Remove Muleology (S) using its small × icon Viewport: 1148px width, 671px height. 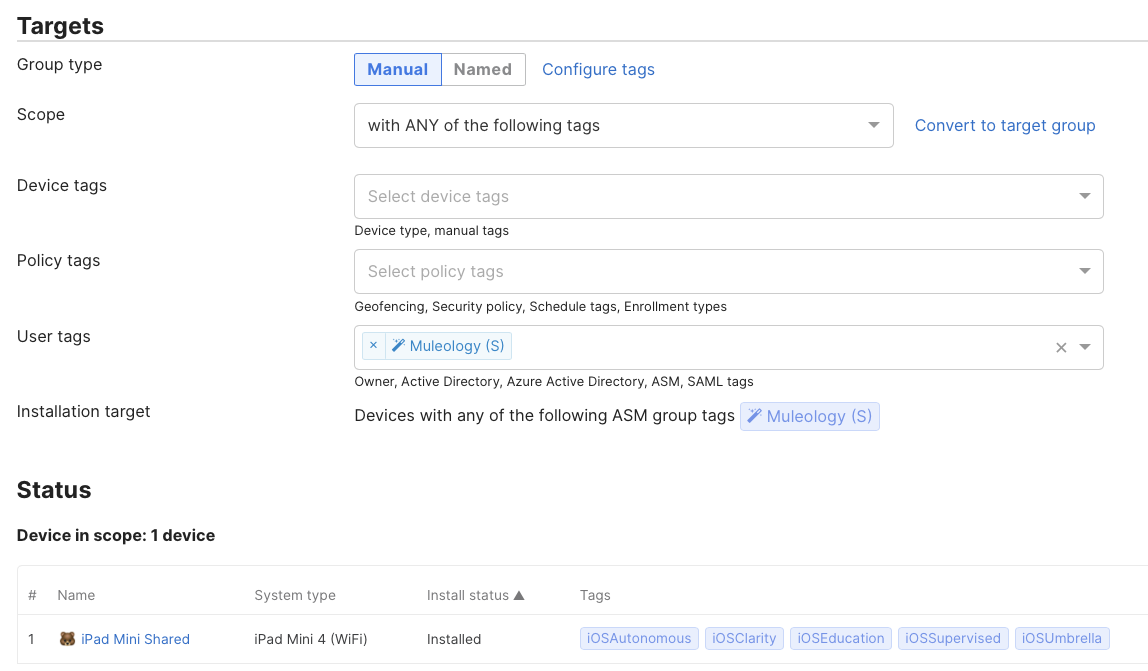373,345
